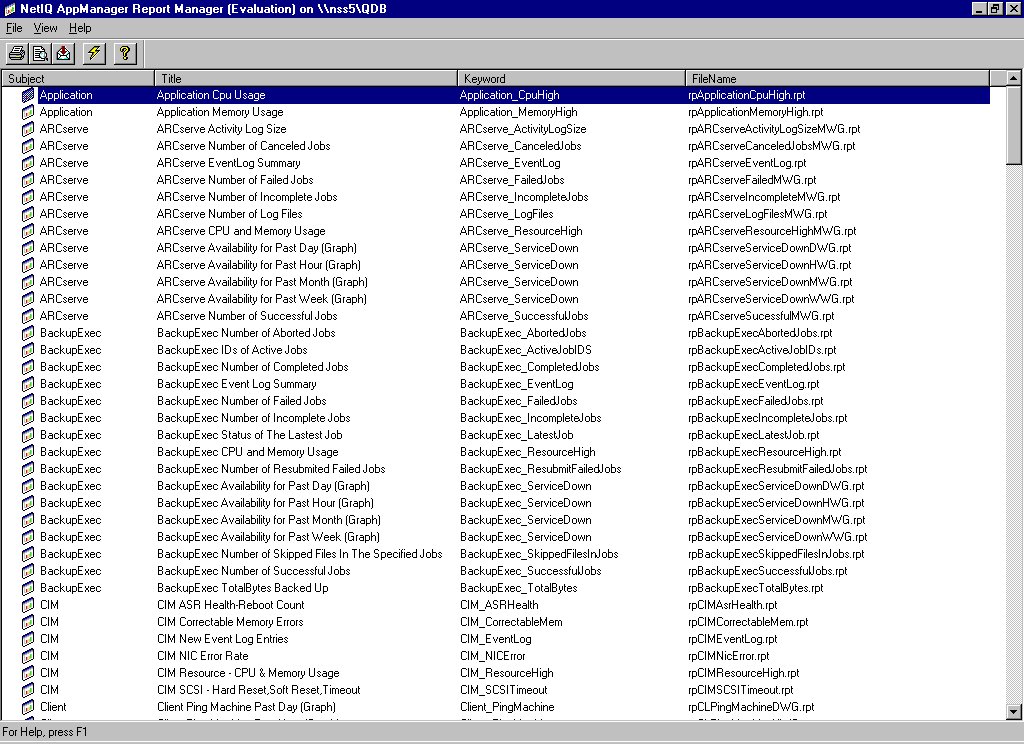Image resolution: width=1024 pixels, height=744 pixels.
Task: Select title ARCserve Number of Incomplete Jobs
Action: [x=247, y=197]
